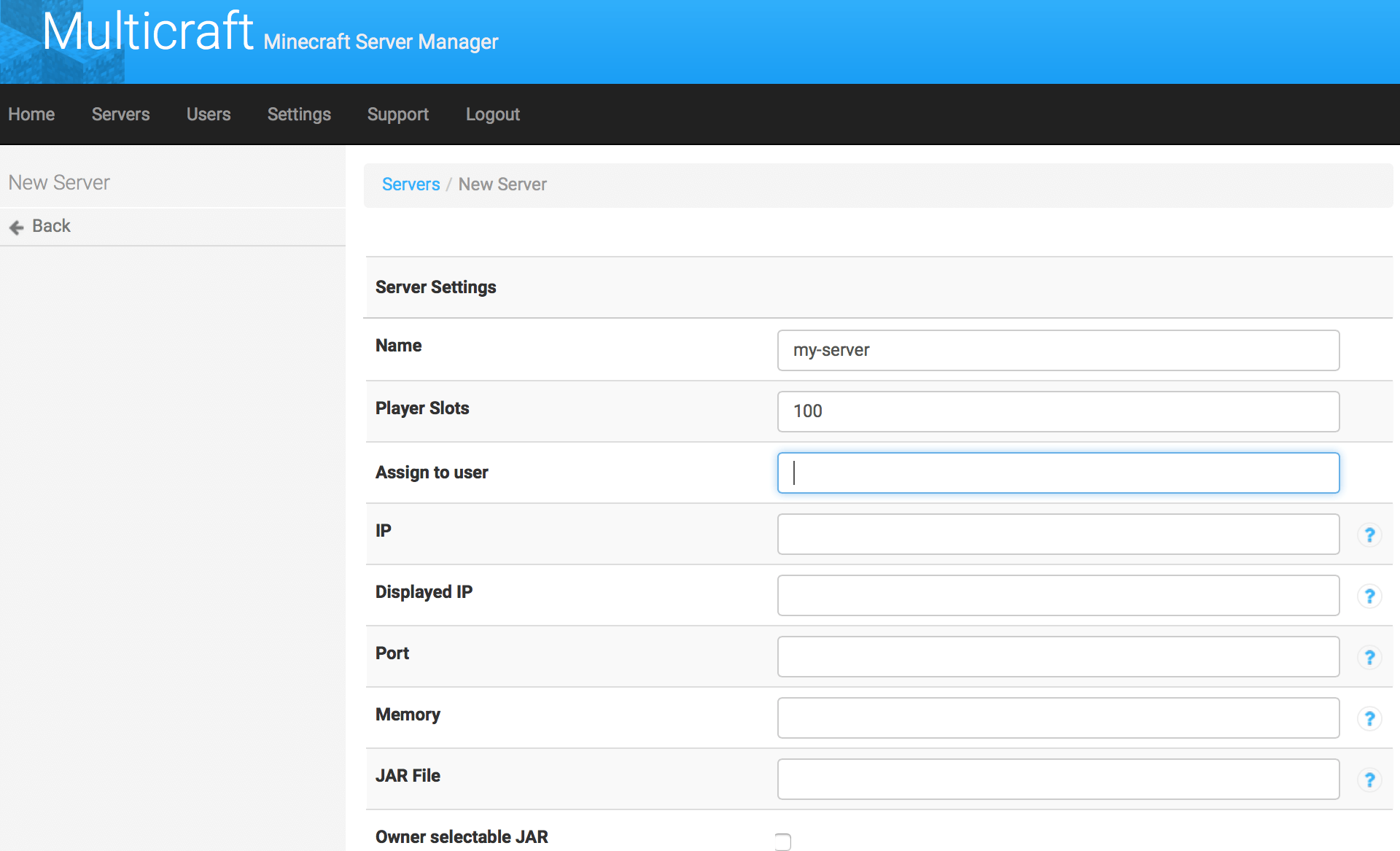
Task: Click the New Server sidebar heading
Action: tap(59, 182)
